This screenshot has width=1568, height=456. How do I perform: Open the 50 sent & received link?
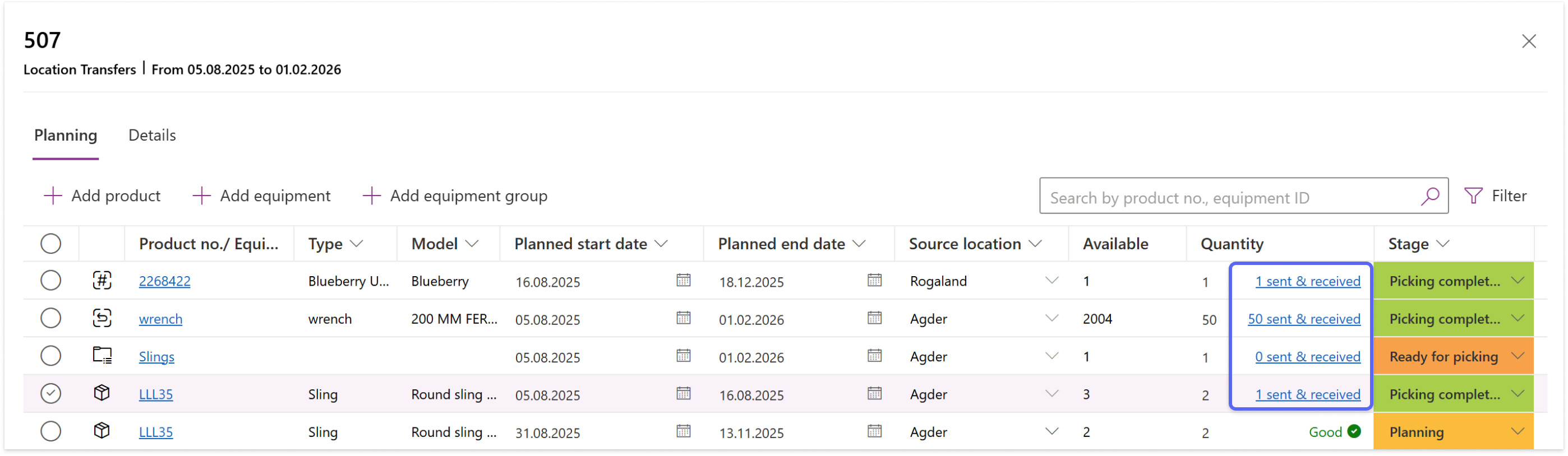click(x=1303, y=319)
